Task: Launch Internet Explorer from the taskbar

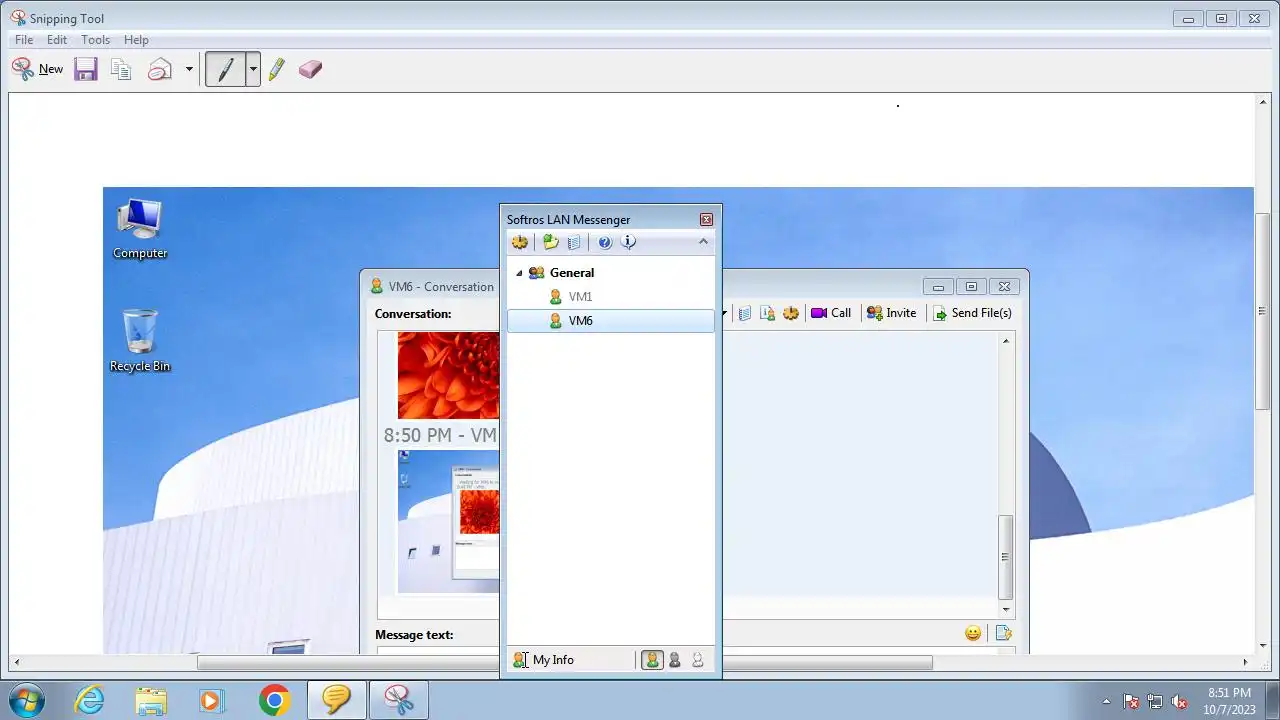Action: point(90,700)
